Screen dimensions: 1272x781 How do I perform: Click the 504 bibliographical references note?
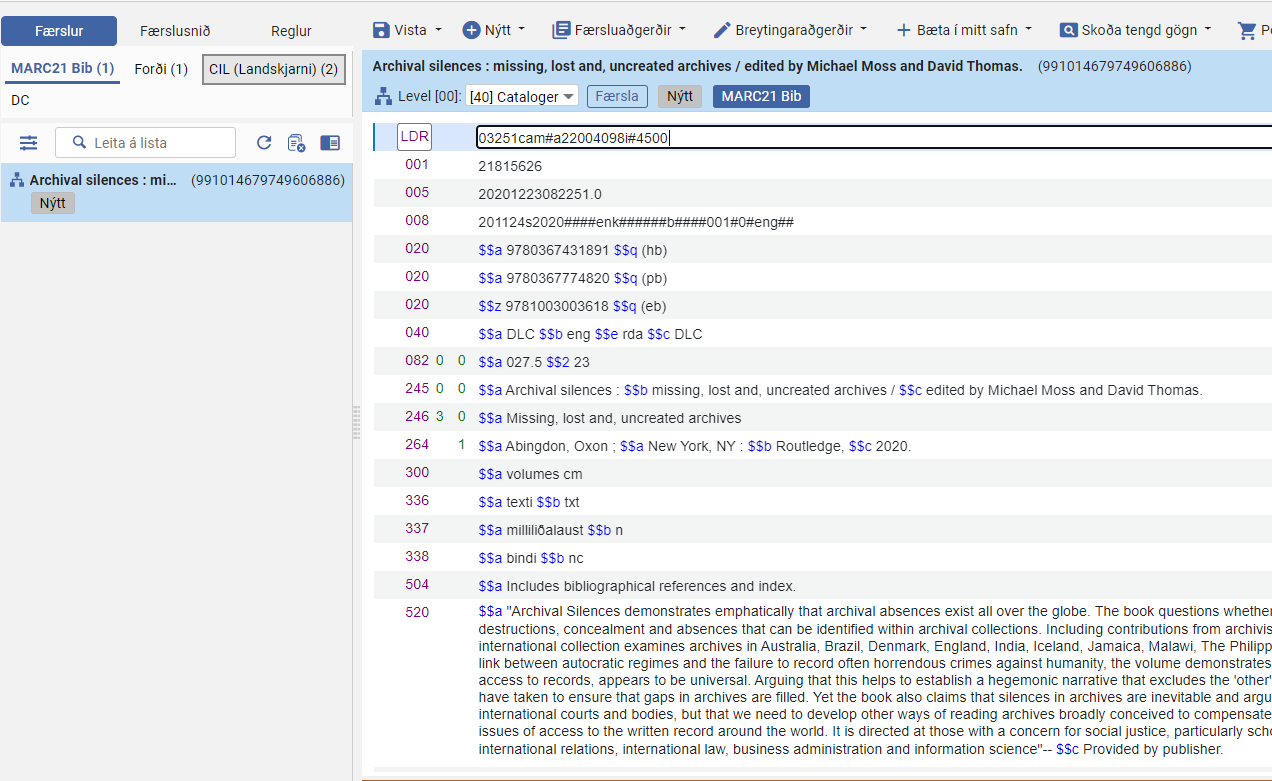click(x=637, y=586)
